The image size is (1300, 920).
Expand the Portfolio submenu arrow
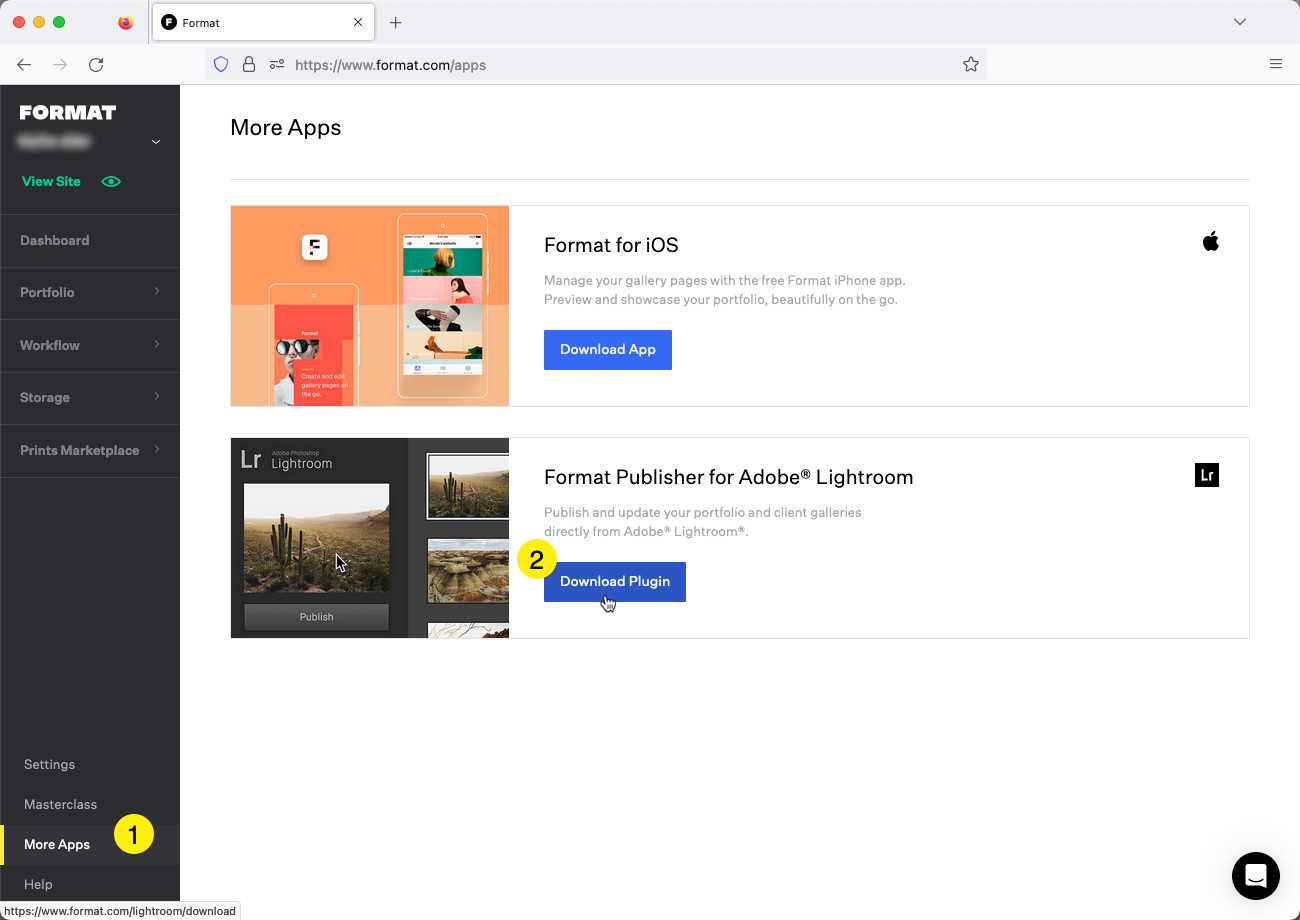[157, 292]
